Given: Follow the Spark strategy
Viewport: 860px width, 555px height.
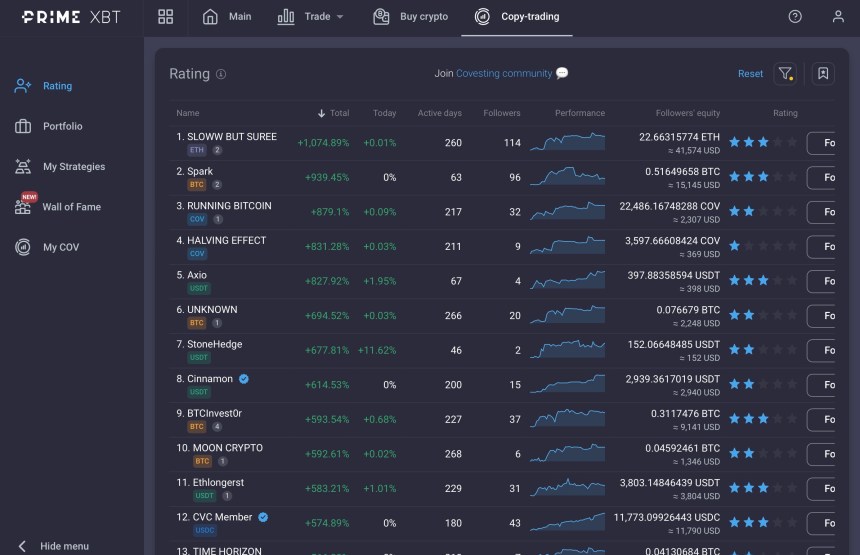Looking at the screenshot, I should [x=821, y=177].
